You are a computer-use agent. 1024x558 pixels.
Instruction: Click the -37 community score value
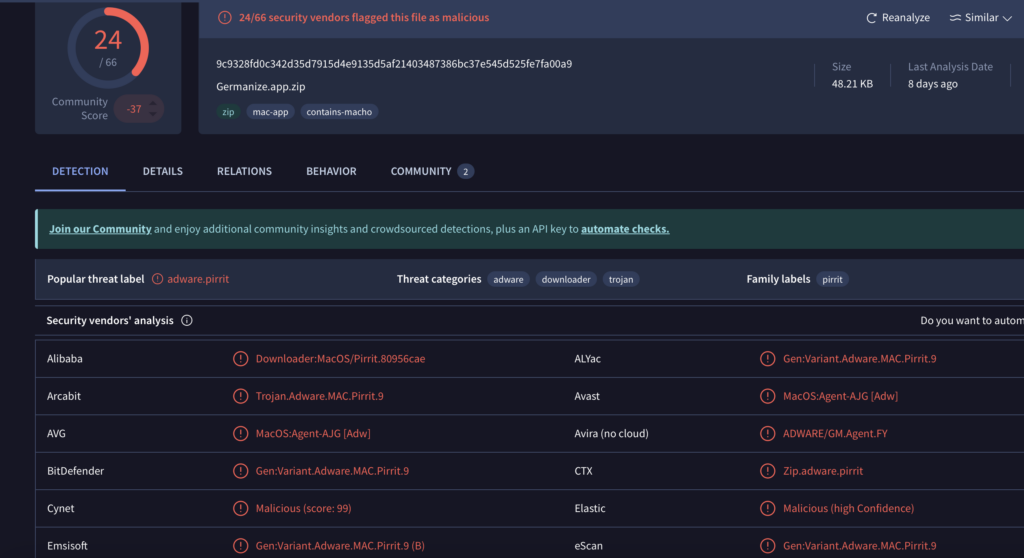134,109
